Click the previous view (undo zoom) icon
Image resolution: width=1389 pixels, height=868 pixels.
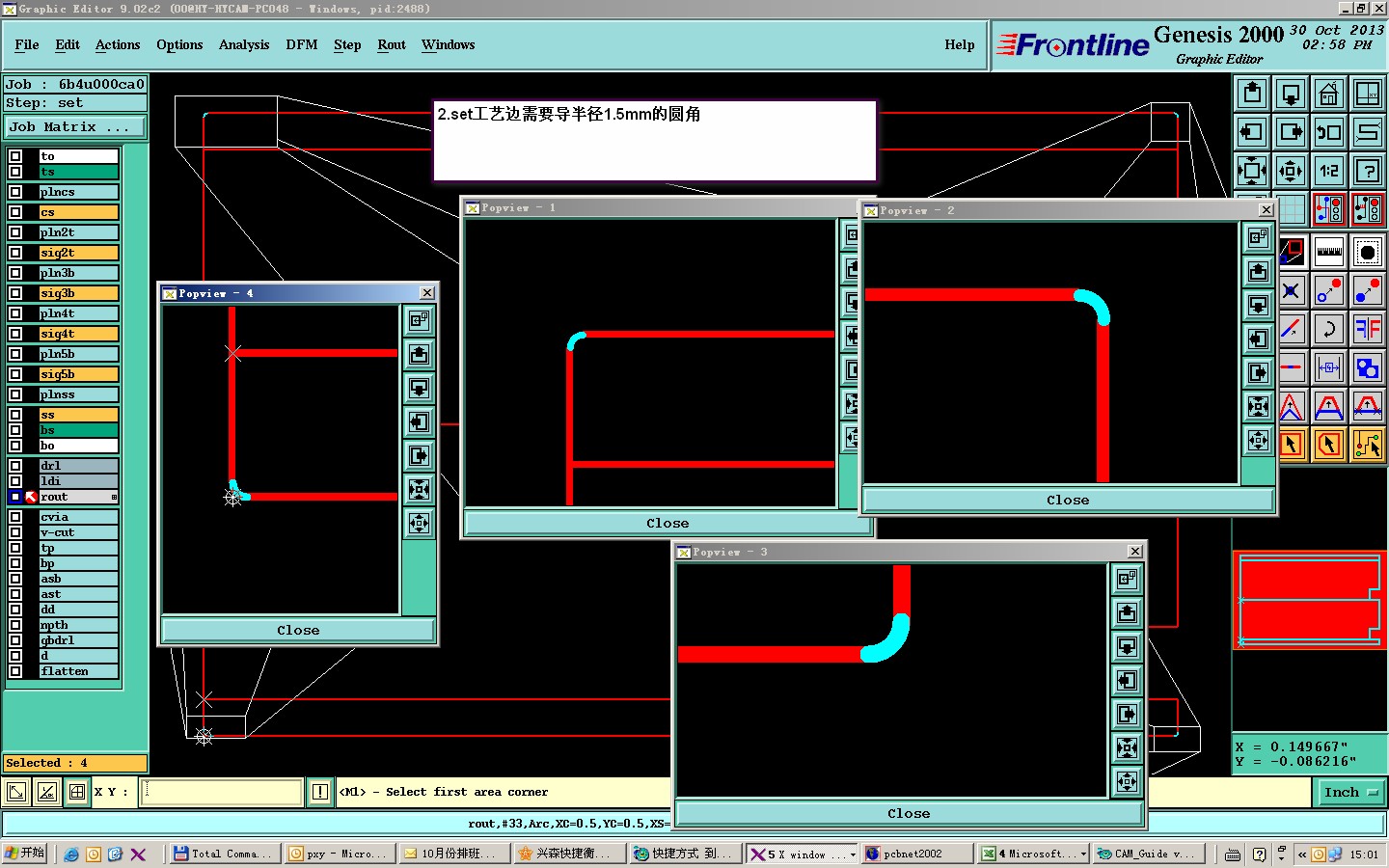tap(1329, 132)
